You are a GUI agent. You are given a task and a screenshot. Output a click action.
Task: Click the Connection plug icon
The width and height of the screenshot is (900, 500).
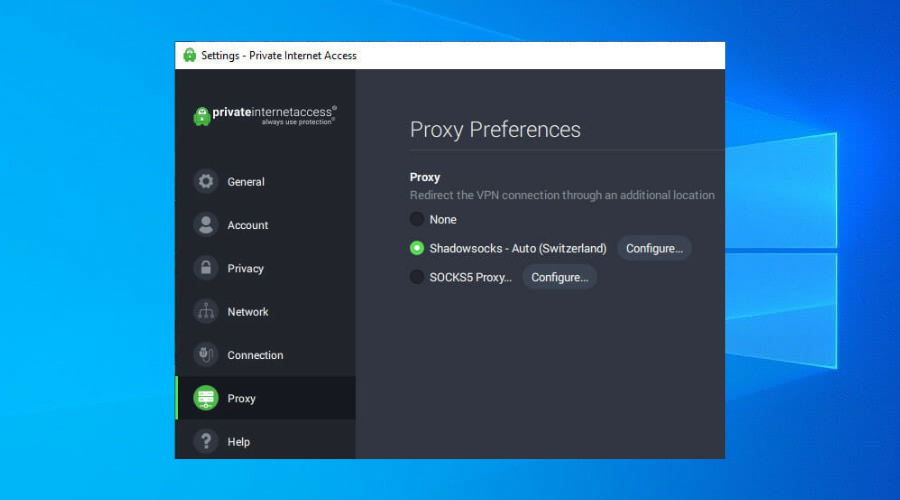tap(206, 355)
